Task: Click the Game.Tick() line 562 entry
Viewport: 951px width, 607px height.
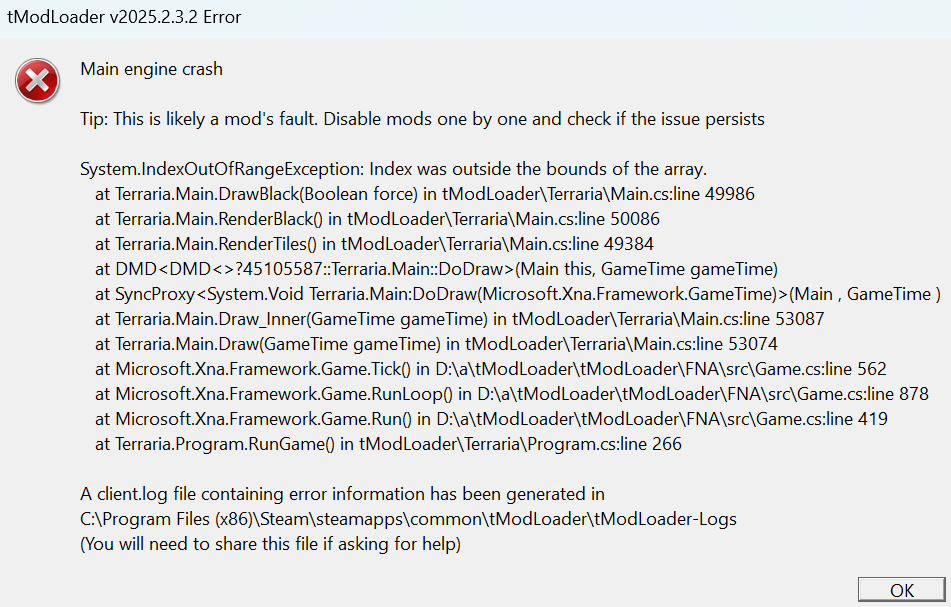Action: click(x=491, y=369)
